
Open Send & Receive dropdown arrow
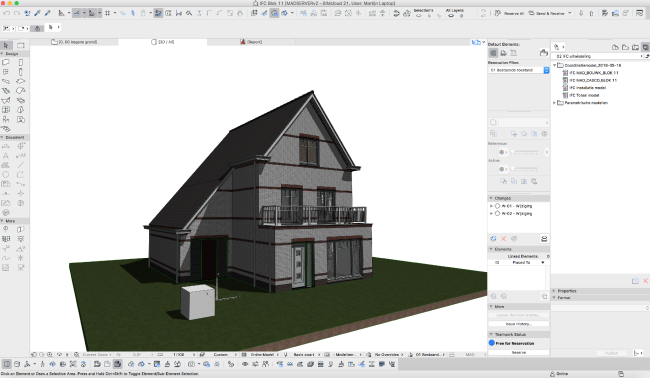570,13
